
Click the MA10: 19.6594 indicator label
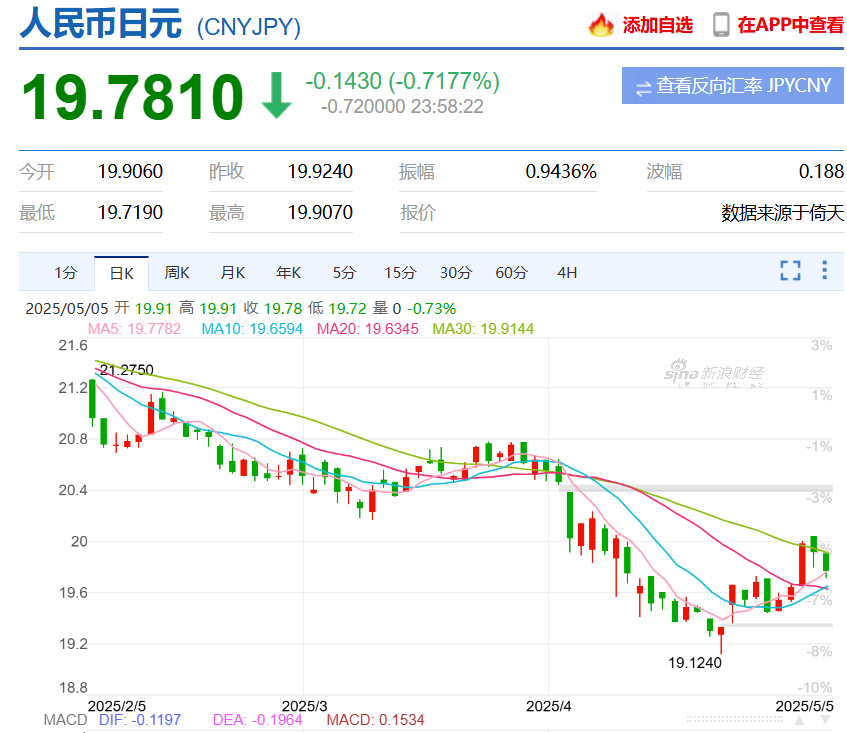pos(252,328)
